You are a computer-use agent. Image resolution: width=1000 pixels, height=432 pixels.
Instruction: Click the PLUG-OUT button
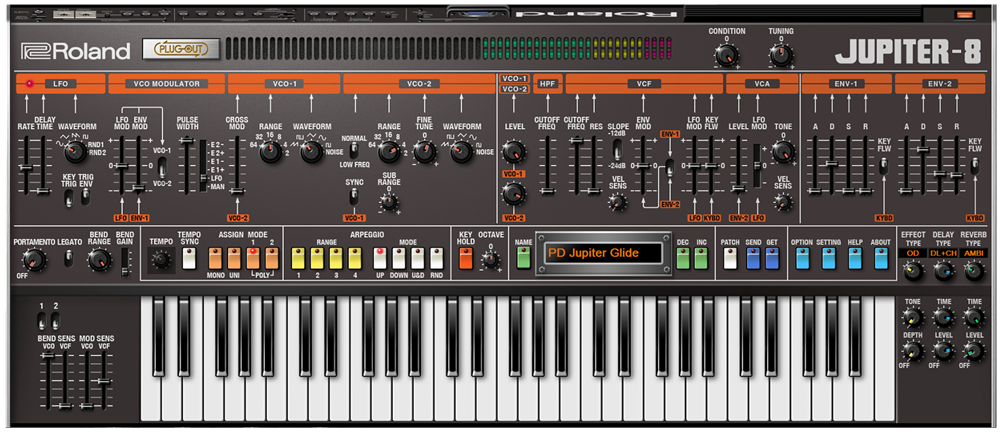tap(181, 49)
